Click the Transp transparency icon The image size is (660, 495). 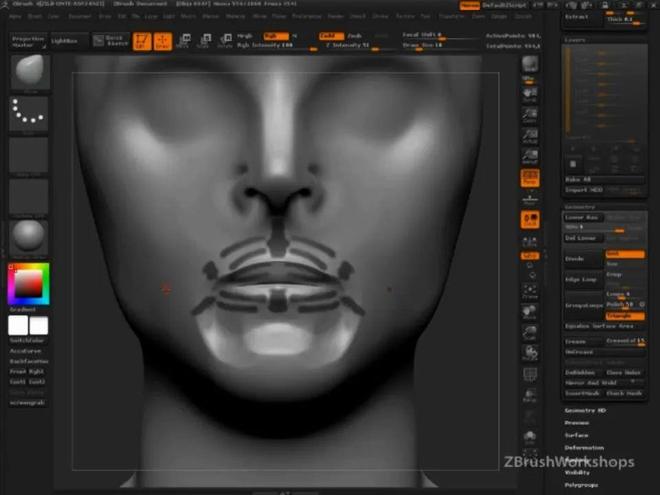click(530, 395)
